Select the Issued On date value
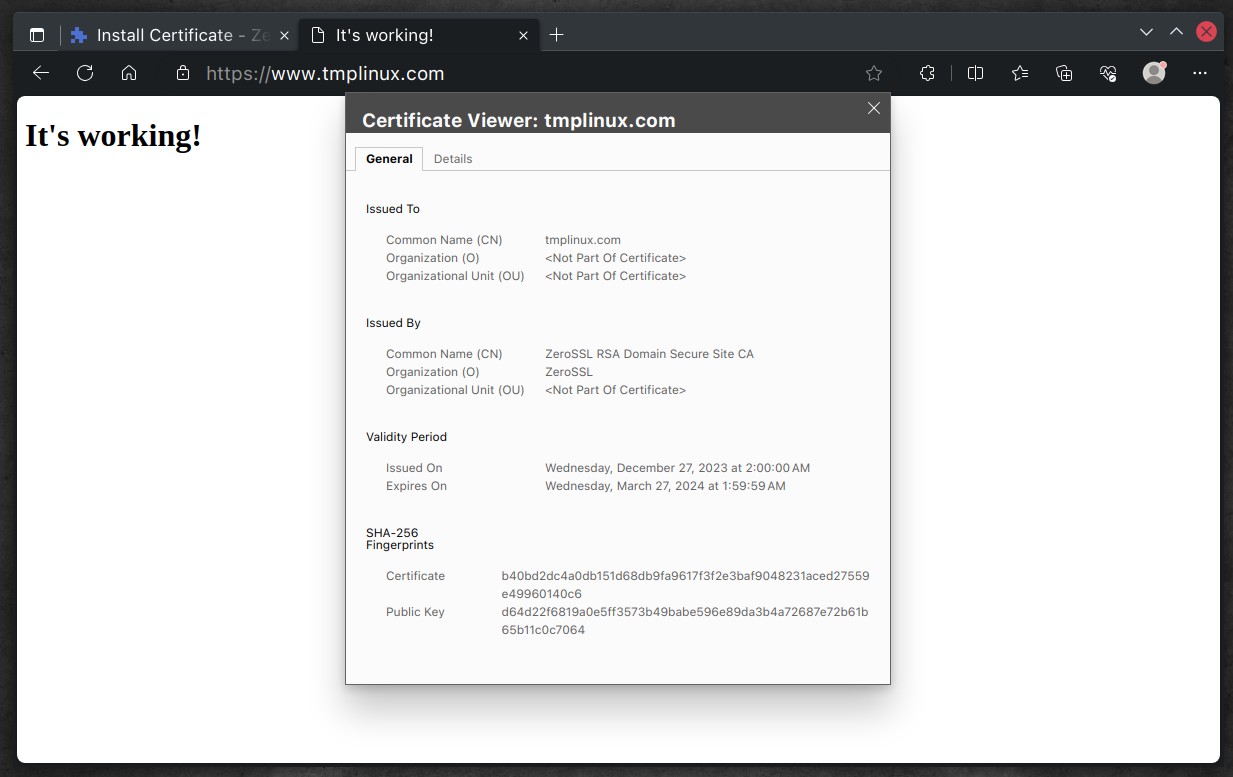Viewport: 1233px width, 777px height. tap(677, 468)
